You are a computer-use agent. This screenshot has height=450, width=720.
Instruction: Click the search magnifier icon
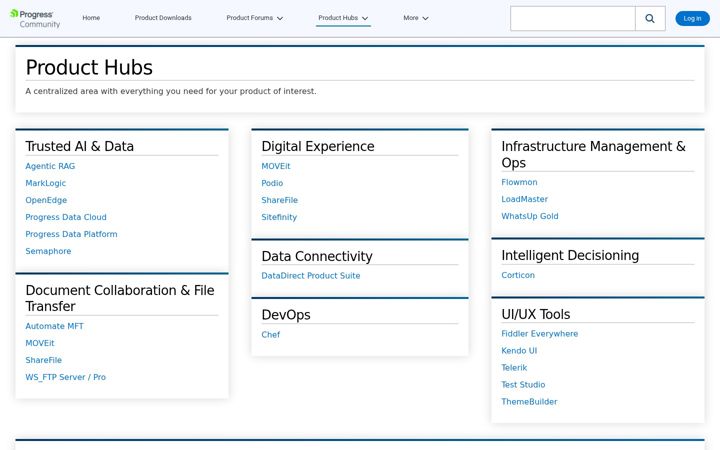[x=650, y=18]
